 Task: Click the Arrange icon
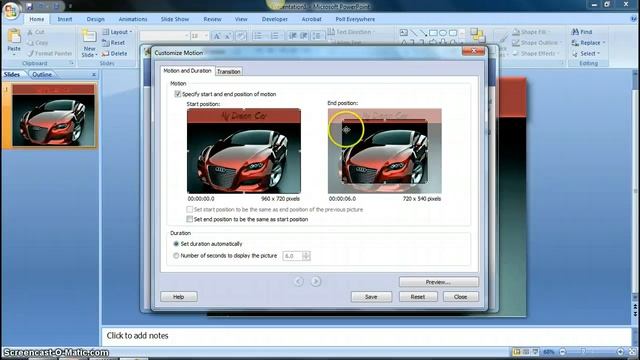click(478, 36)
